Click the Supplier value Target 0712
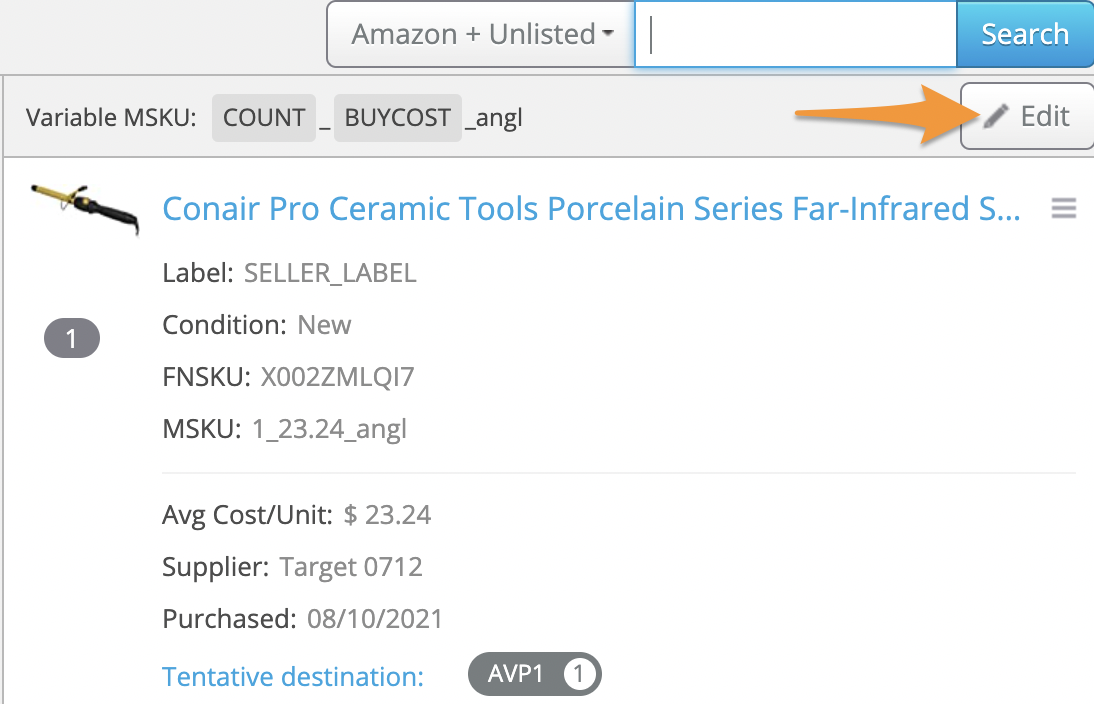1094x704 pixels. [351, 567]
